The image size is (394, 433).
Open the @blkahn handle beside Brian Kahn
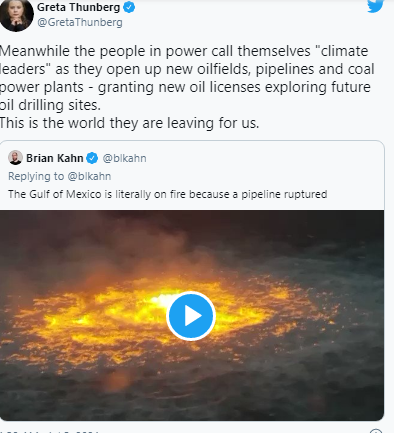tap(124, 158)
